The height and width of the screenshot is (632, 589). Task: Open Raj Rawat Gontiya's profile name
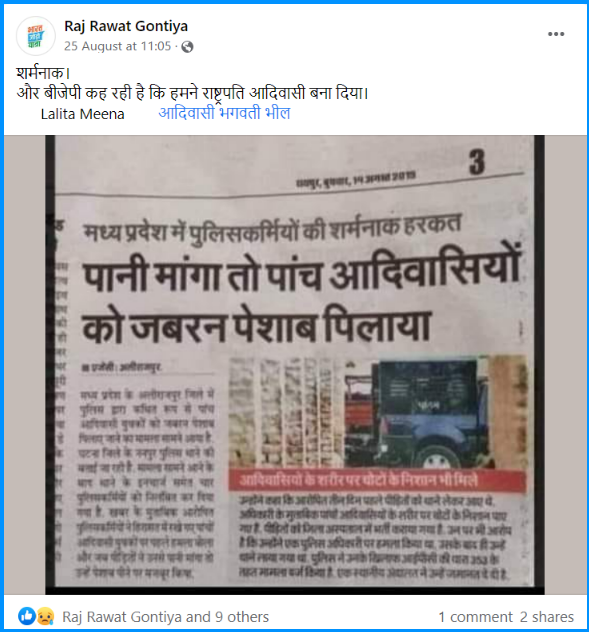pos(126,26)
